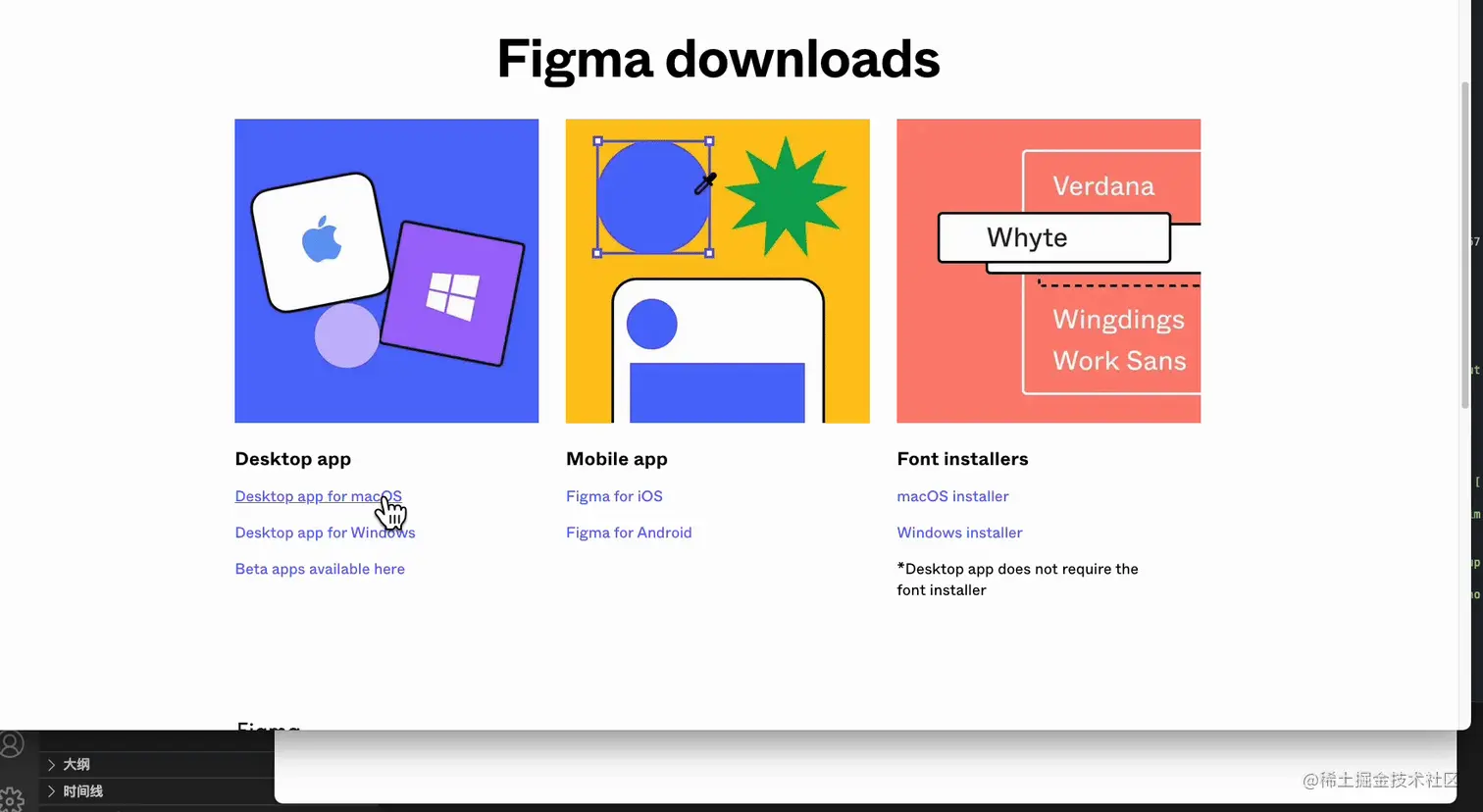Screen dimensions: 1483x812
Task: Open the account icon in editor sidebar
Action: (12, 744)
